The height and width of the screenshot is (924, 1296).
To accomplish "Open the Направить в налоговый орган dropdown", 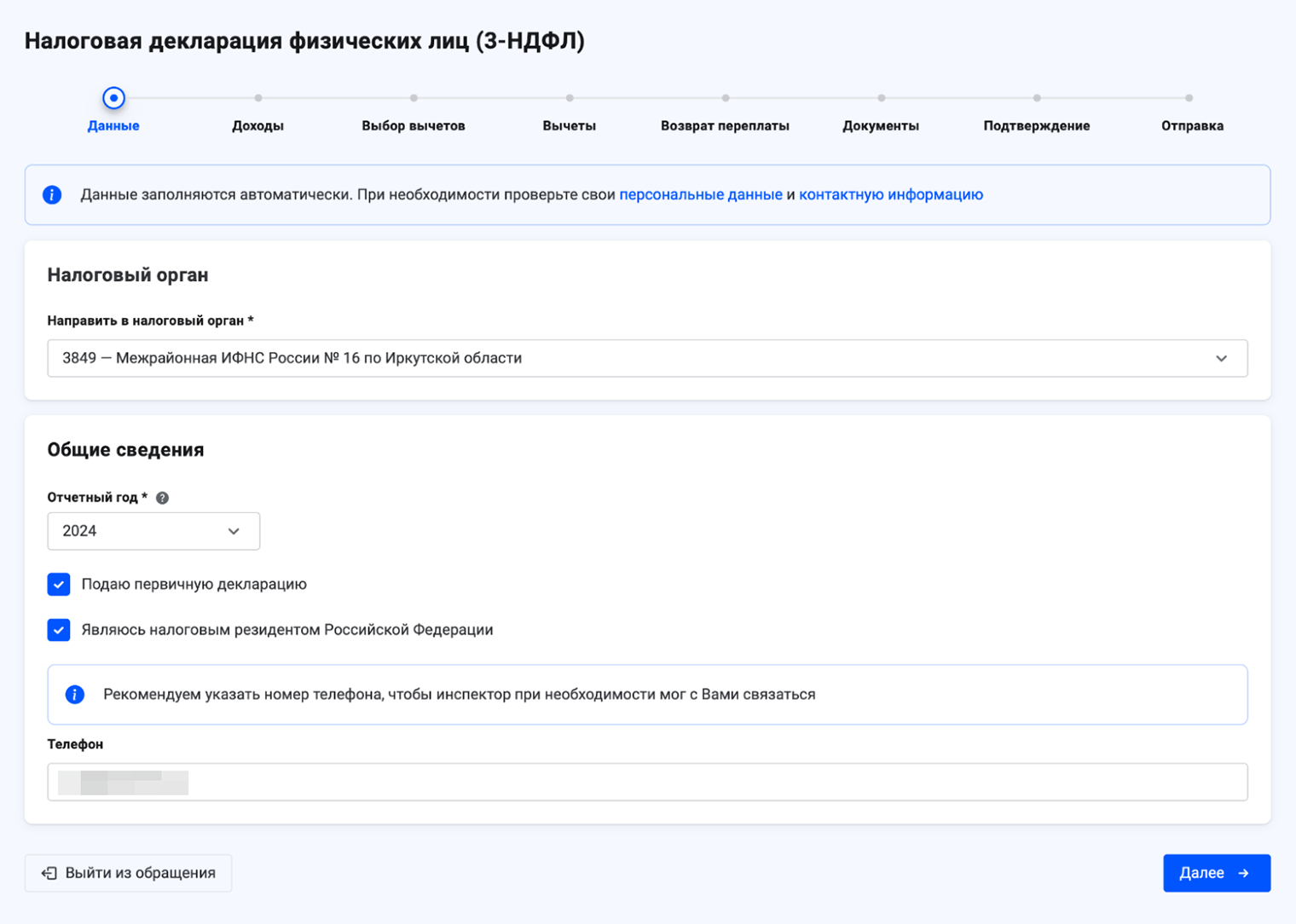I will pyautogui.click(x=631, y=358).
